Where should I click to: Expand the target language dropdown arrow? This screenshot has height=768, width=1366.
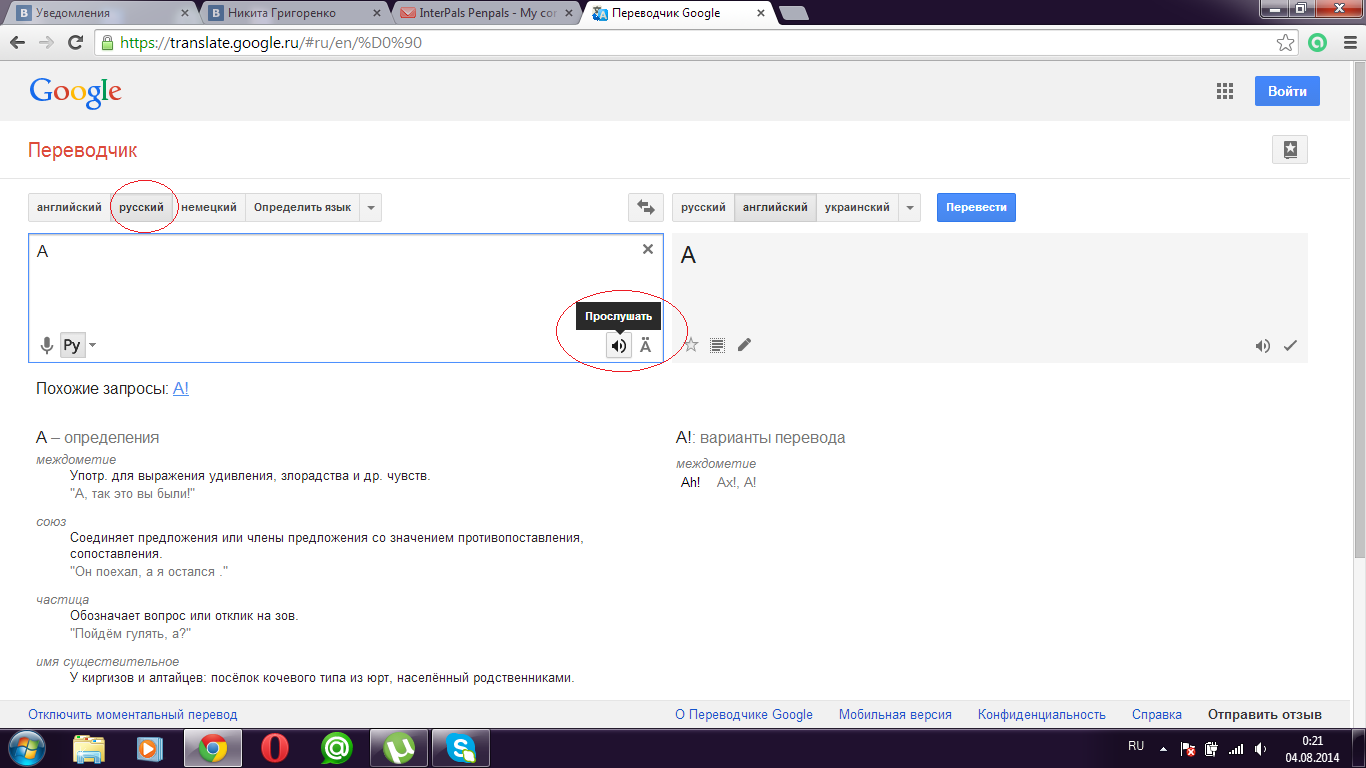910,208
